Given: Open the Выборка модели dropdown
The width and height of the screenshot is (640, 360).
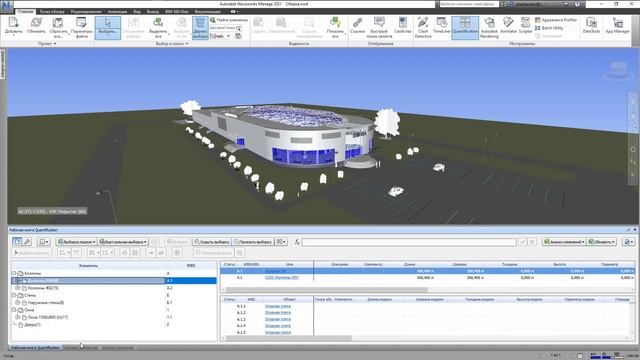Looking at the screenshot, I should coord(76,242).
